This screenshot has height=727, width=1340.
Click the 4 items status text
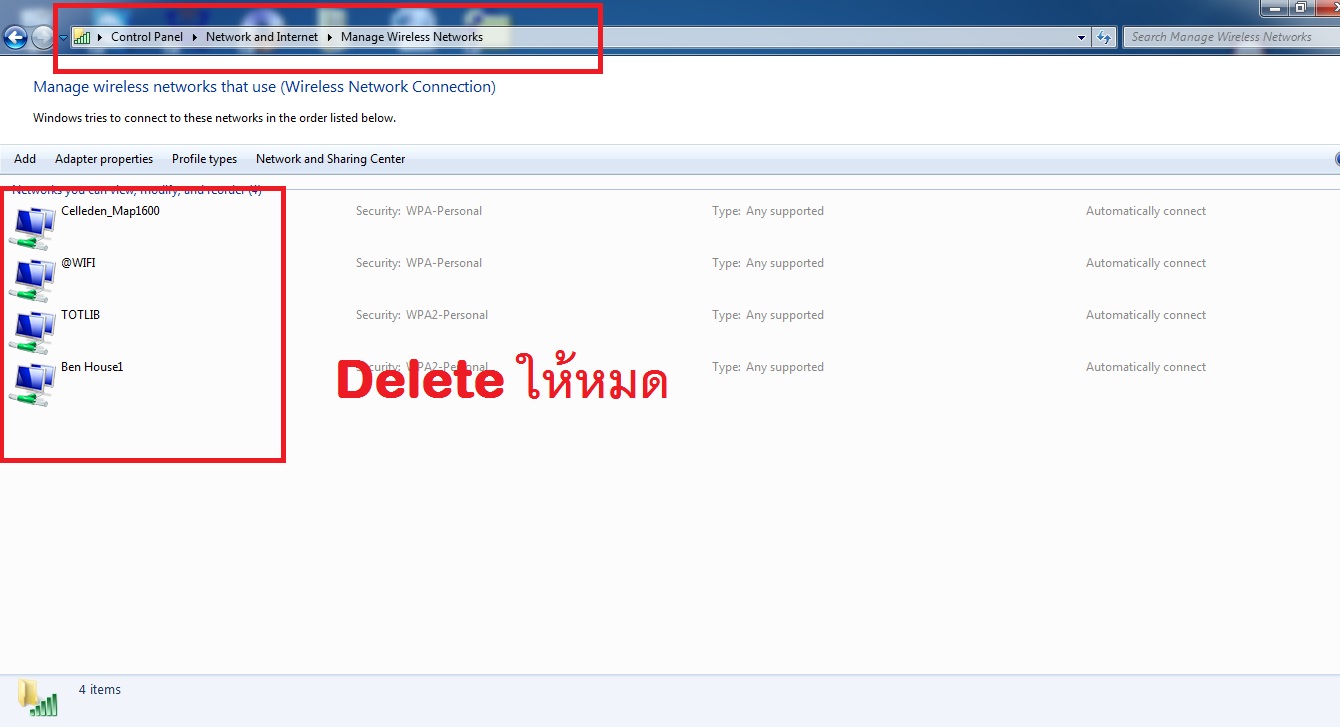pyautogui.click(x=100, y=689)
